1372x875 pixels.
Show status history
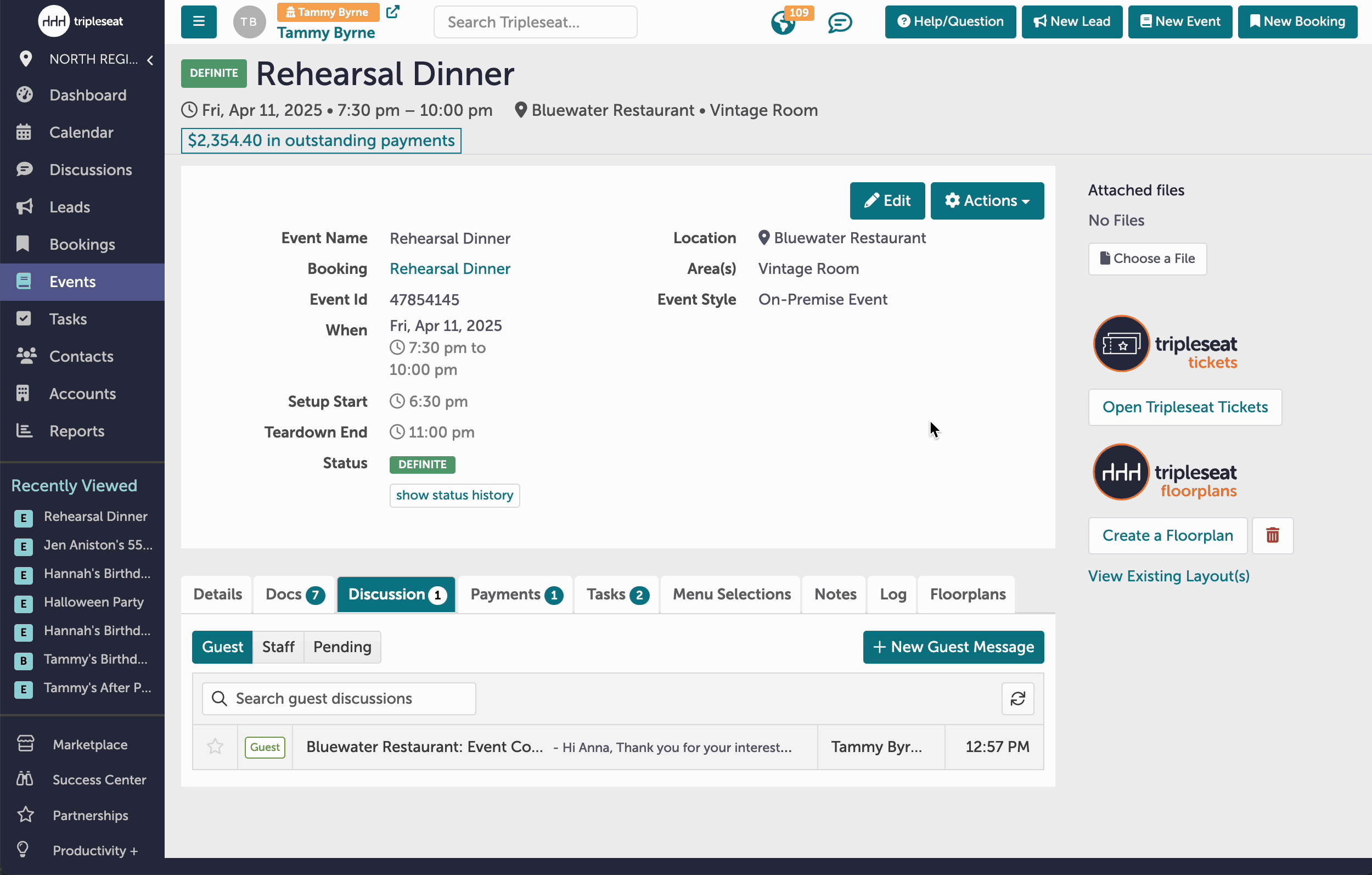coord(454,495)
